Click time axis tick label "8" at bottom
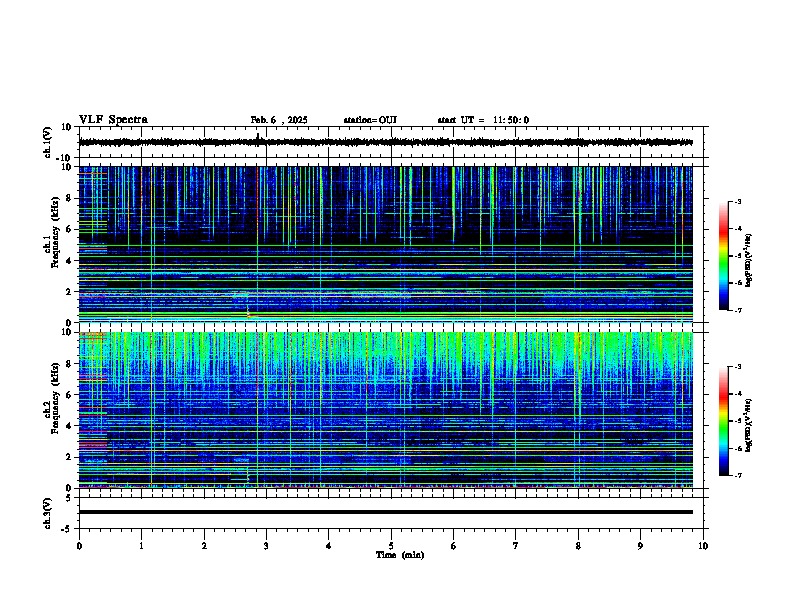This screenshot has width=792, height=612. 578,546
